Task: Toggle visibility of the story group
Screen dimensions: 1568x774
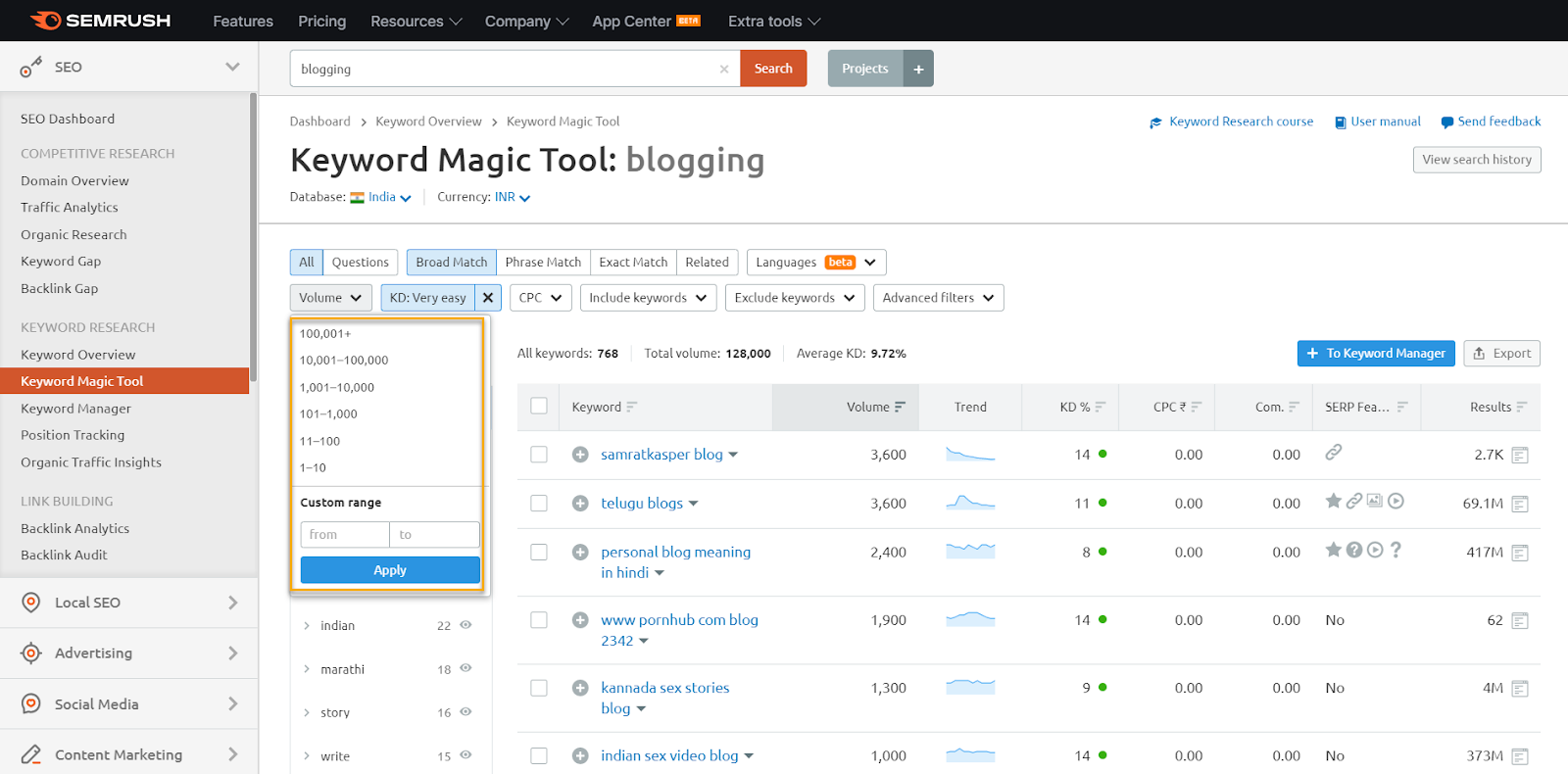Action: click(465, 711)
